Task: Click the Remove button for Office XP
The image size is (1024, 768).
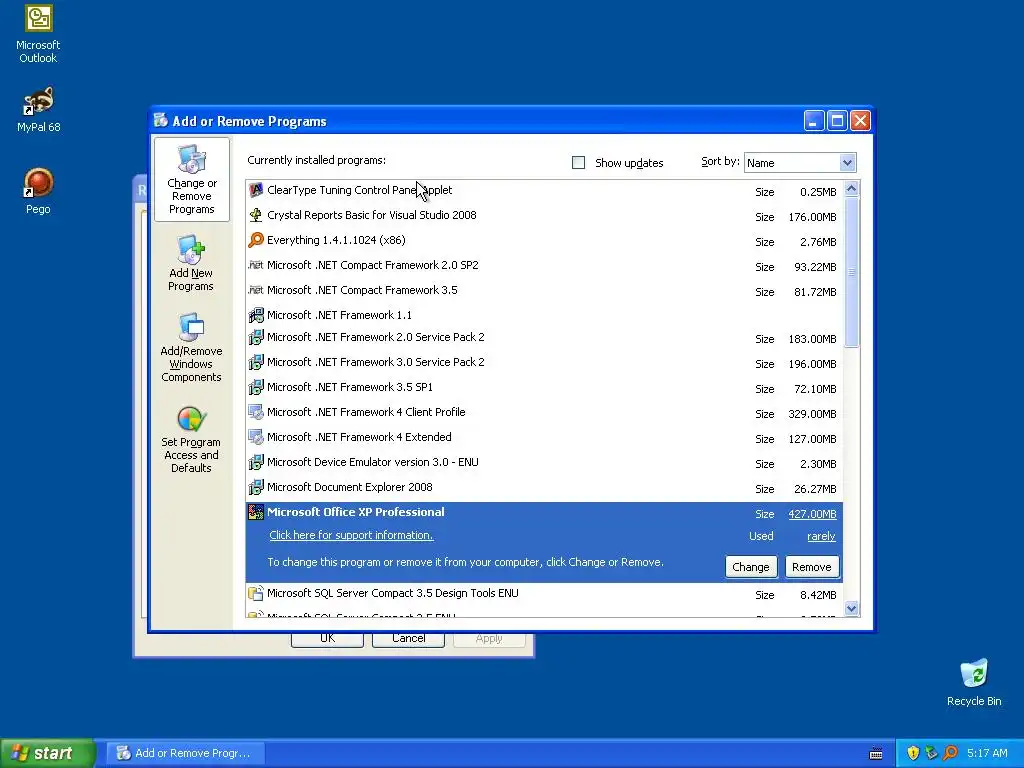Action: pyautogui.click(x=812, y=567)
